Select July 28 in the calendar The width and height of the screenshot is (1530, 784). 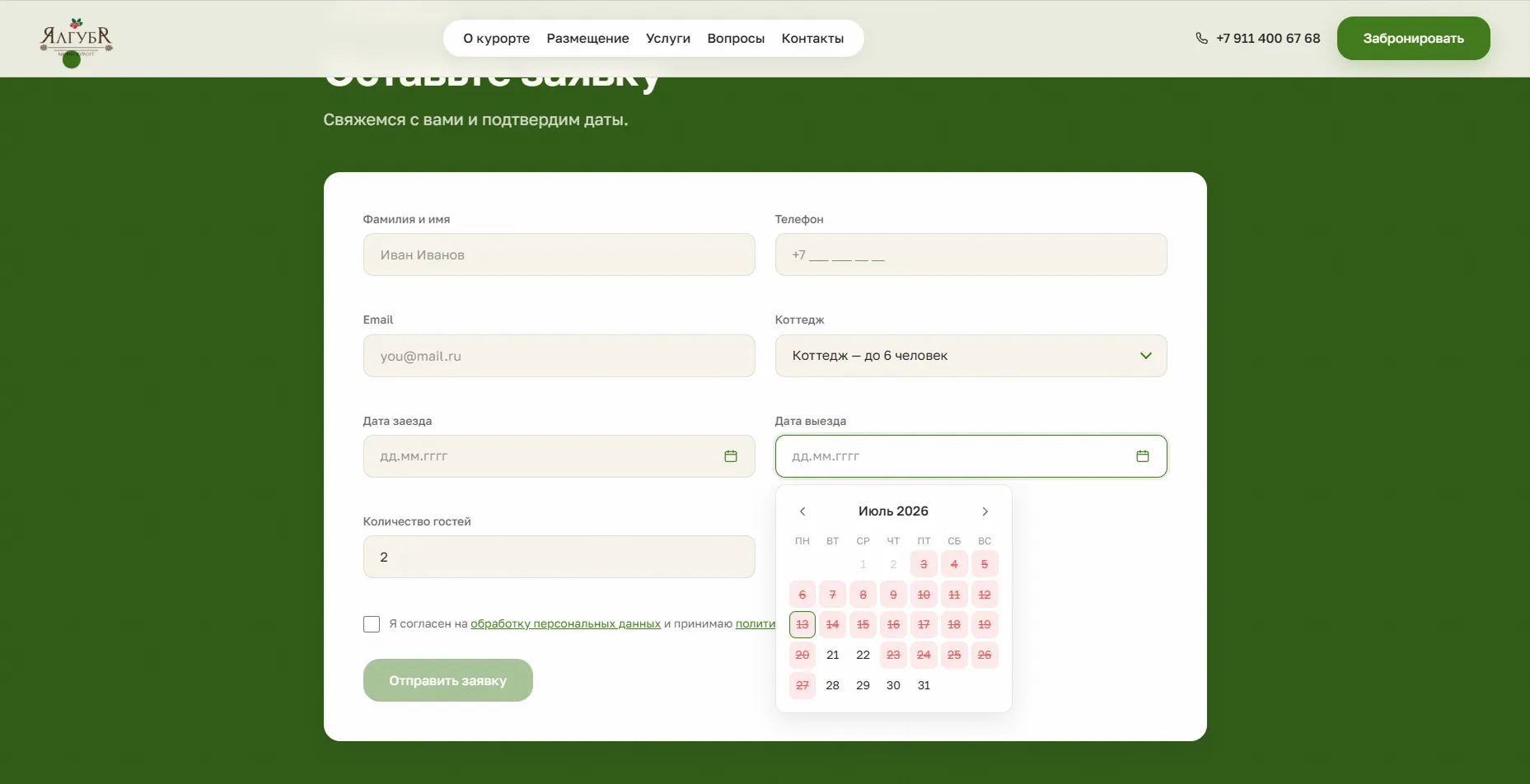pos(833,685)
